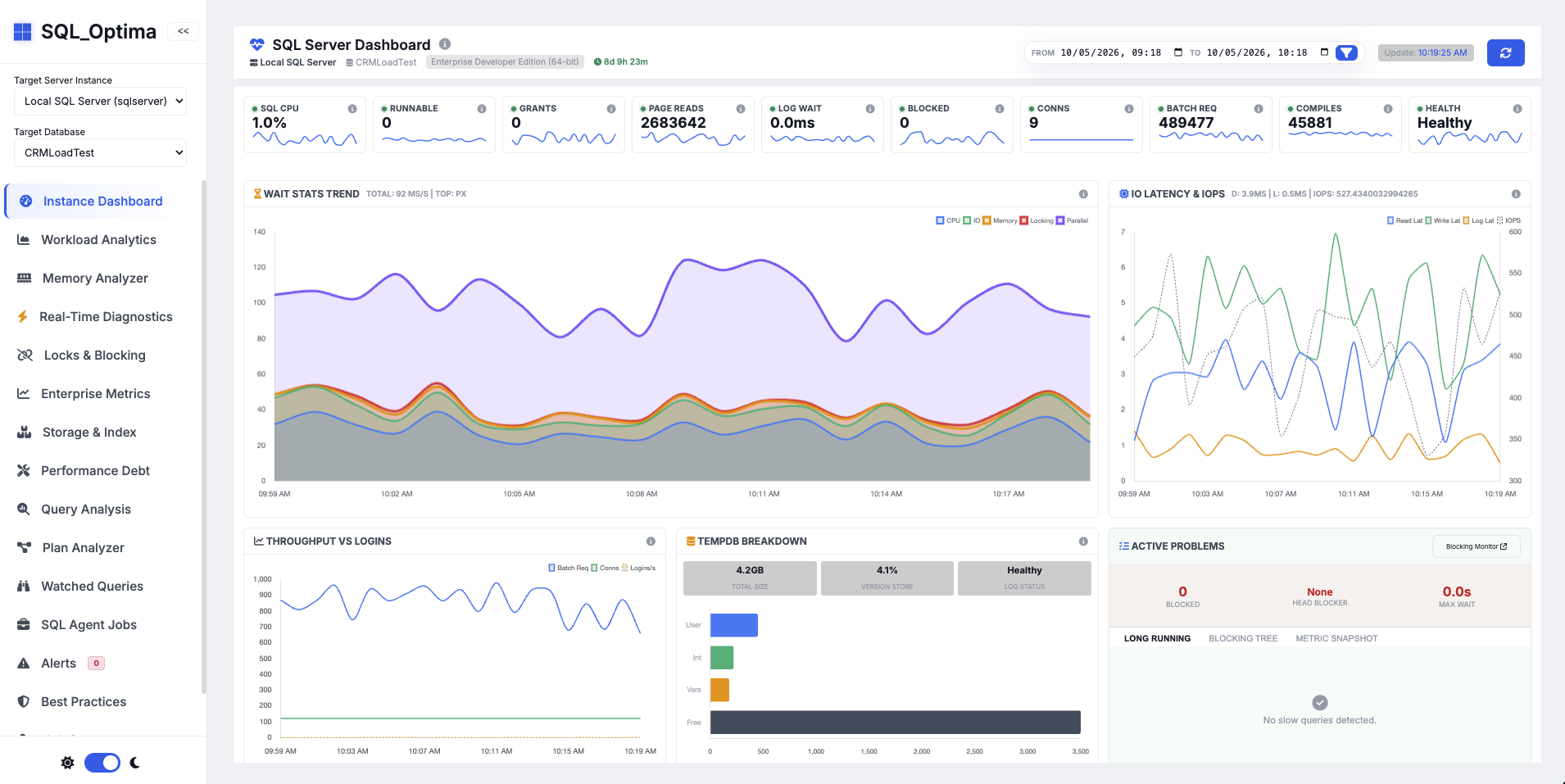Click the sun light-mode icon
This screenshot has height=784, width=1565.
[x=67, y=763]
